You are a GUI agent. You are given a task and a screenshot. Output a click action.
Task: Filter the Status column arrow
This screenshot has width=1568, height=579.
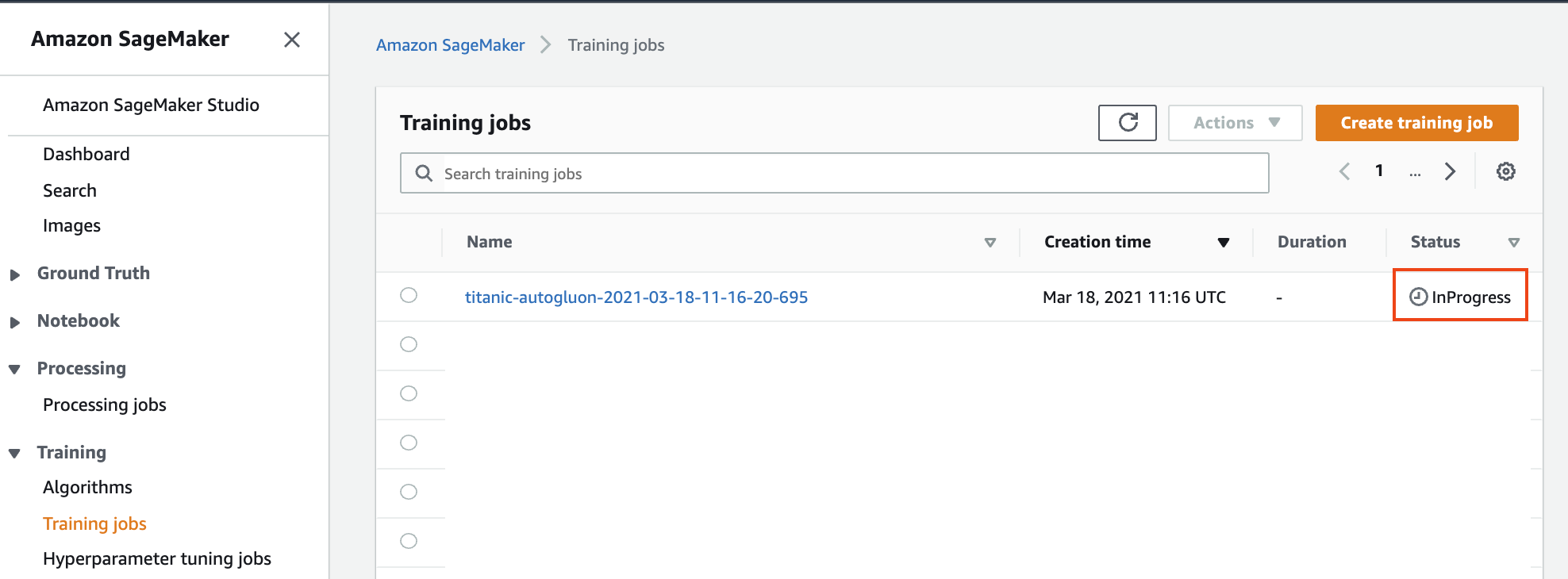click(1513, 243)
